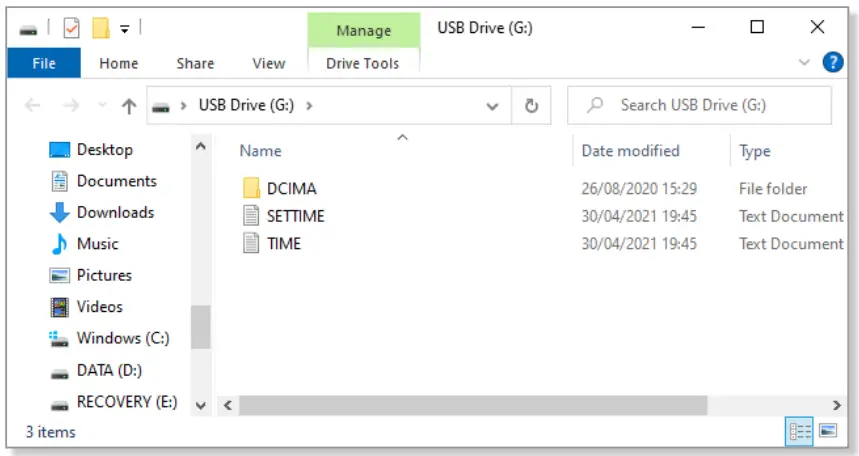Sort by the Date modified column header
Viewport: 859px width, 456px height.
(x=630, y=151)
